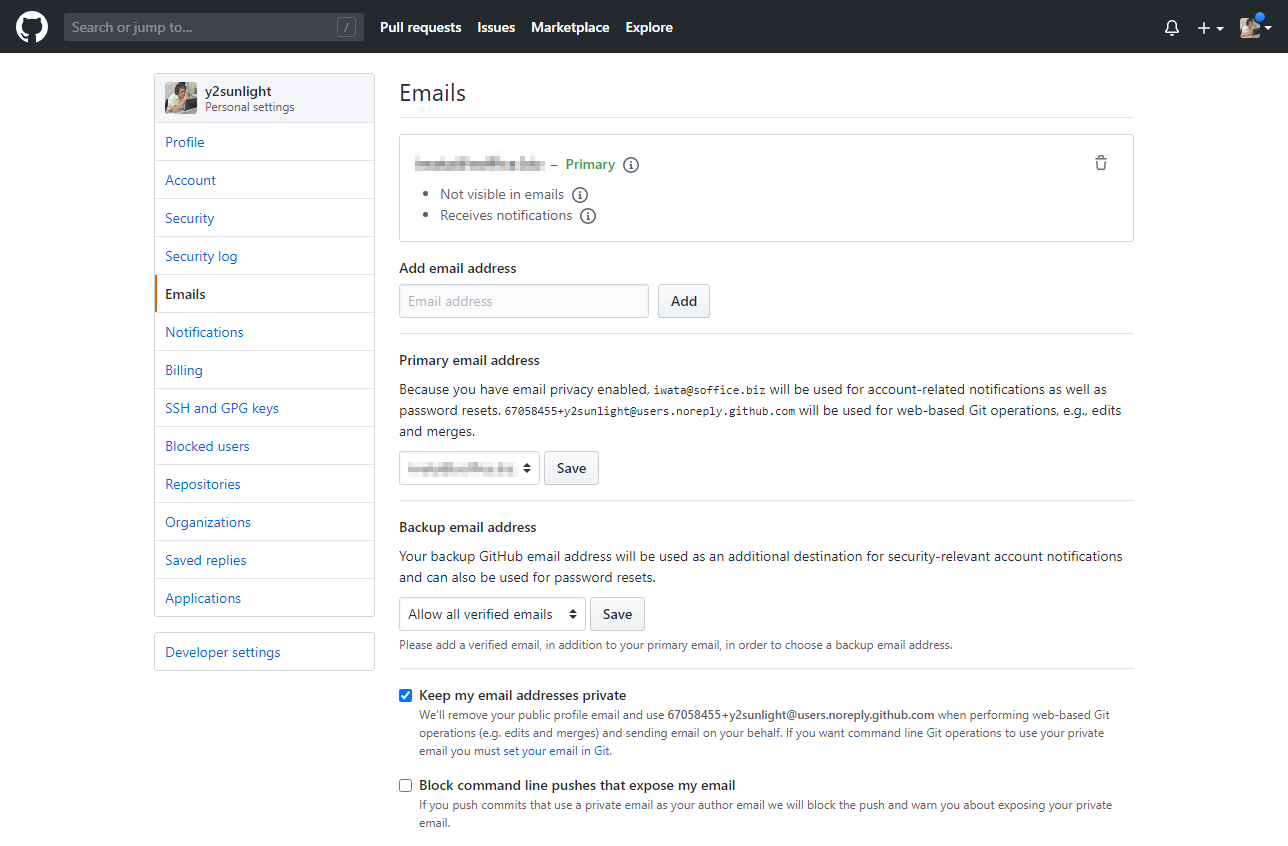Enable Block command line pushes checkbox
1288x846 pixels.
coord(406,786)
